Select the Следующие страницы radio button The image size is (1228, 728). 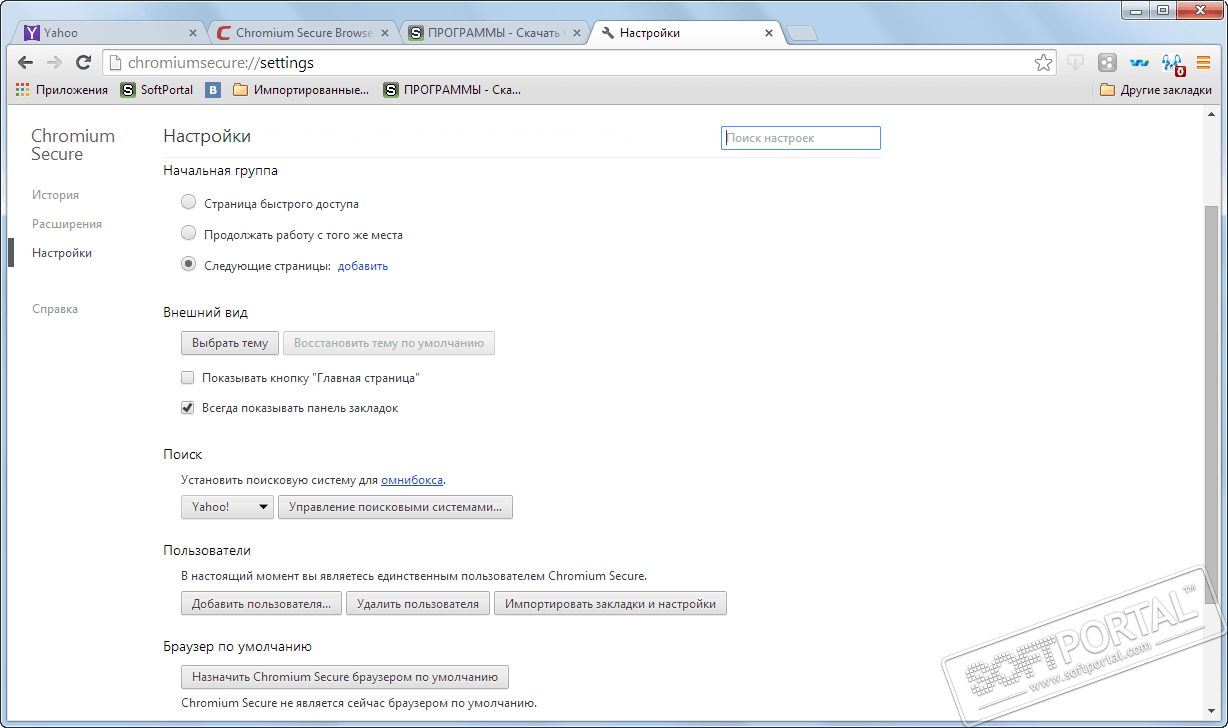point(188,265)
